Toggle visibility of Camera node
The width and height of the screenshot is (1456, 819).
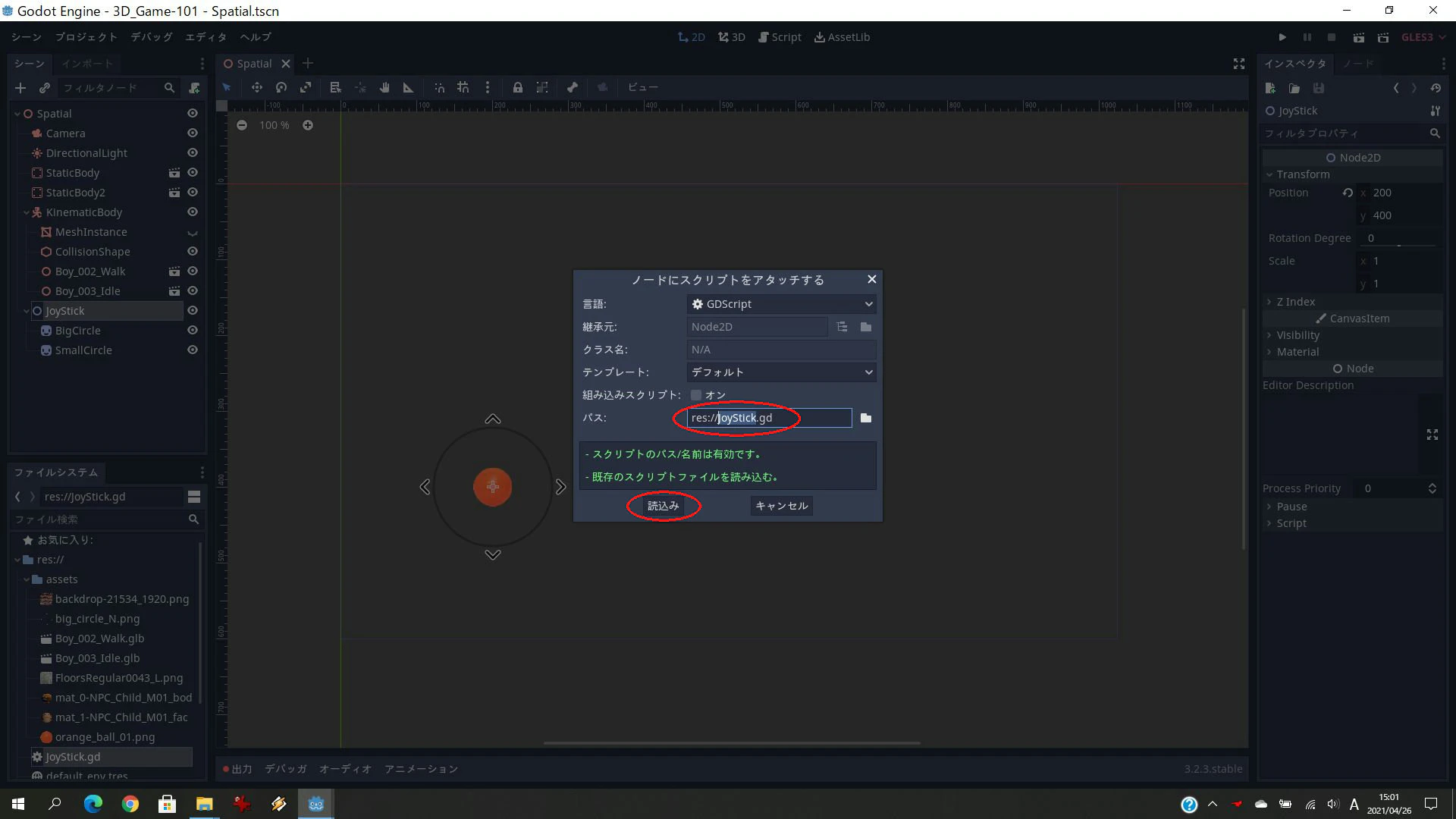tap(193, 133)
